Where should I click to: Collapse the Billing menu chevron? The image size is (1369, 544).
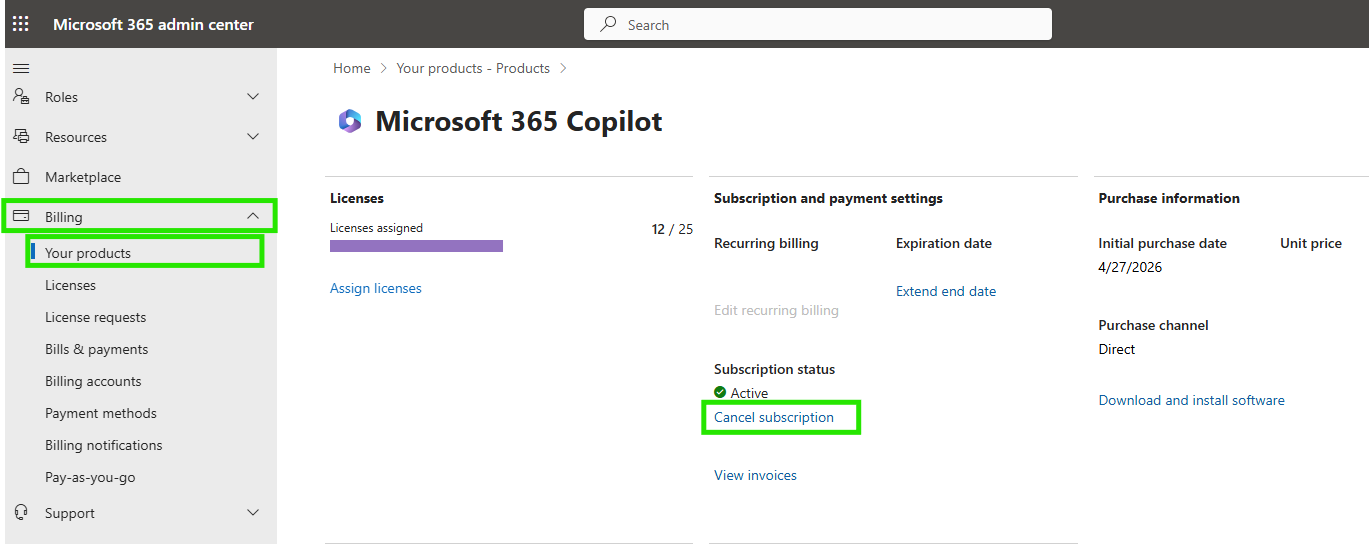point(253,216)
